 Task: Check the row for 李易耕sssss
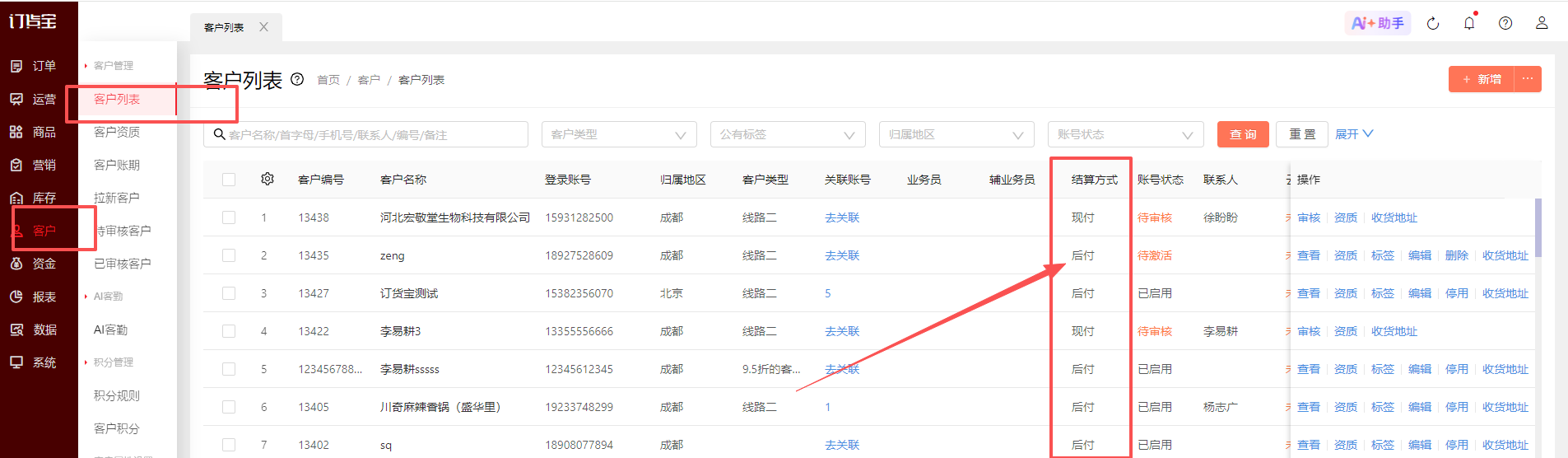tap(229, 369)
